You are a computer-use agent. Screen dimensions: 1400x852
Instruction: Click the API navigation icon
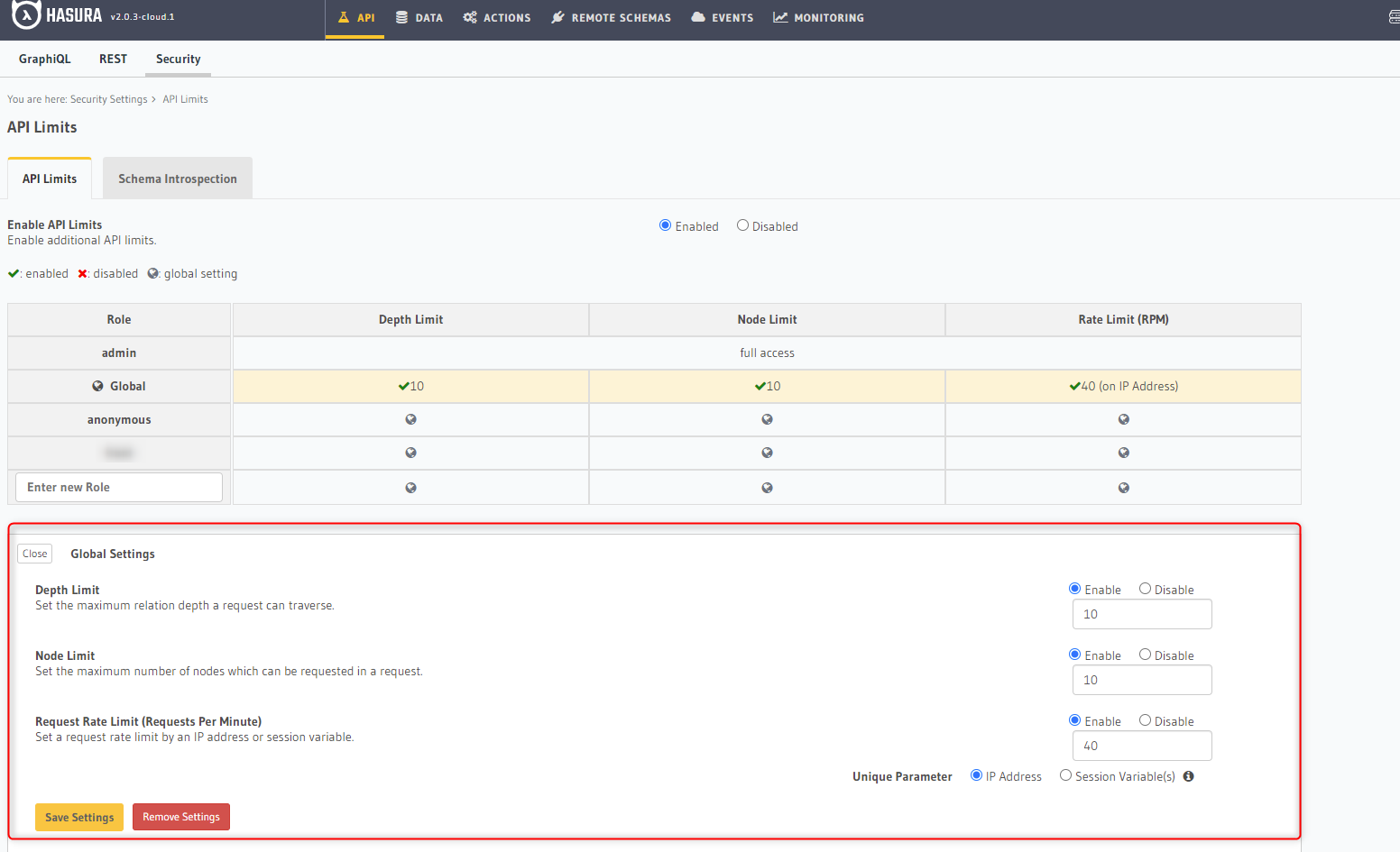pyautogui.click(x=344, y=16)
